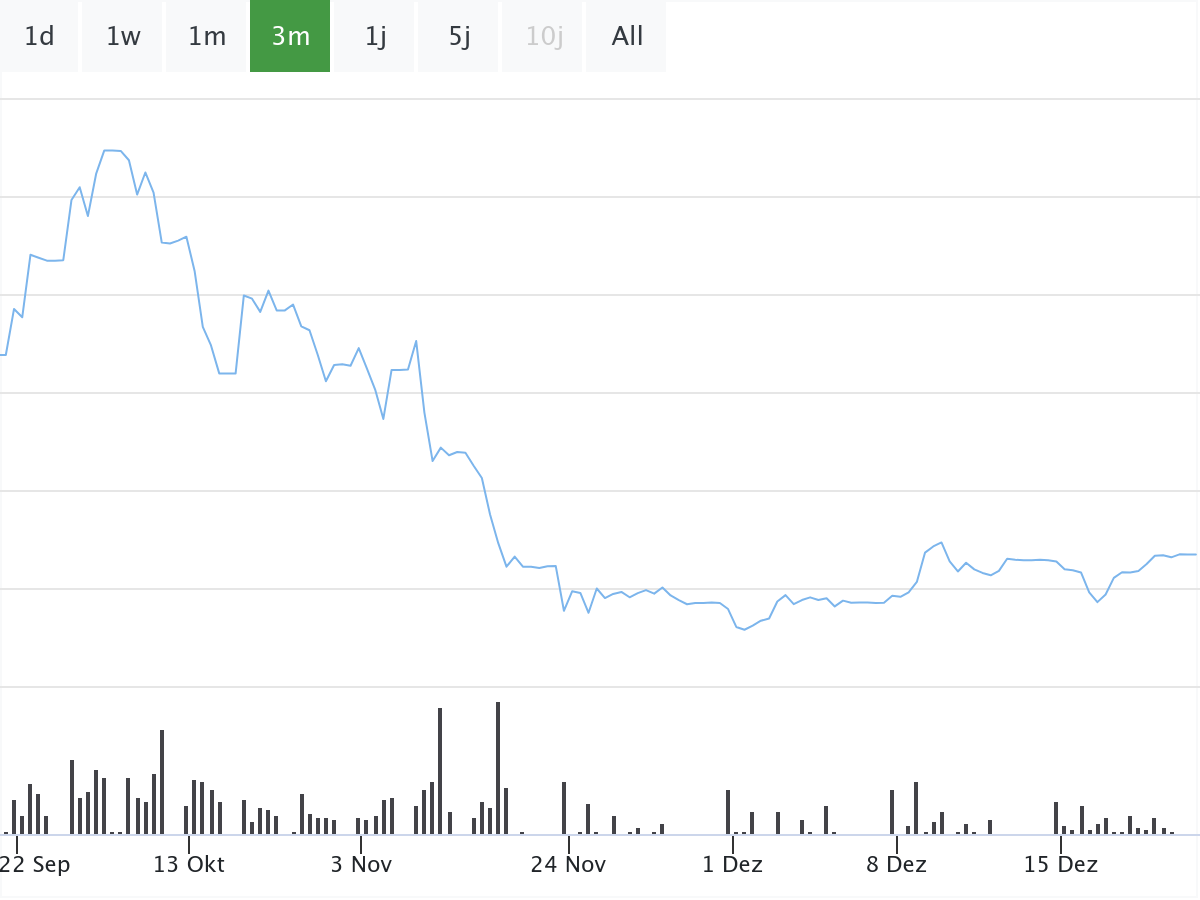Screen dimensions: 1200x900
Task: Click the 8 Dez date label
Action: point(896,864)
